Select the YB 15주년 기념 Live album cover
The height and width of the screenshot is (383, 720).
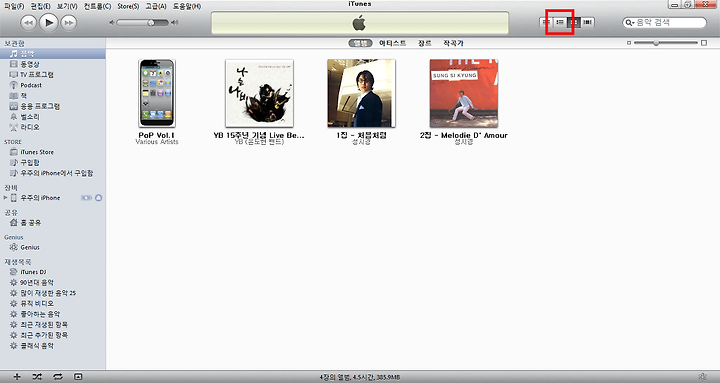point(259,93)
